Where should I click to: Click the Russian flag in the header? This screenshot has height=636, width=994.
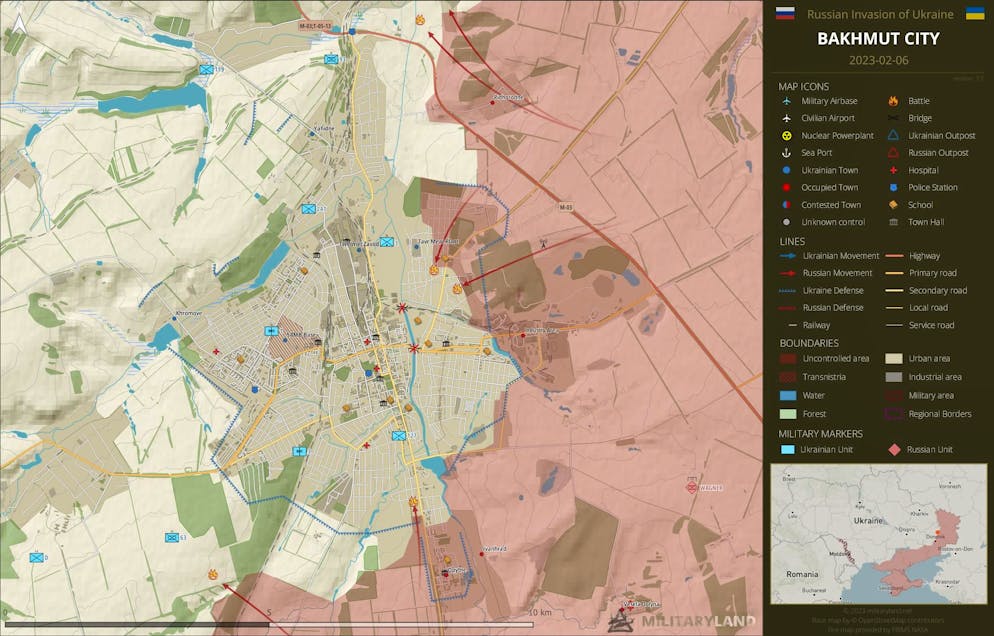coord(785,14)
